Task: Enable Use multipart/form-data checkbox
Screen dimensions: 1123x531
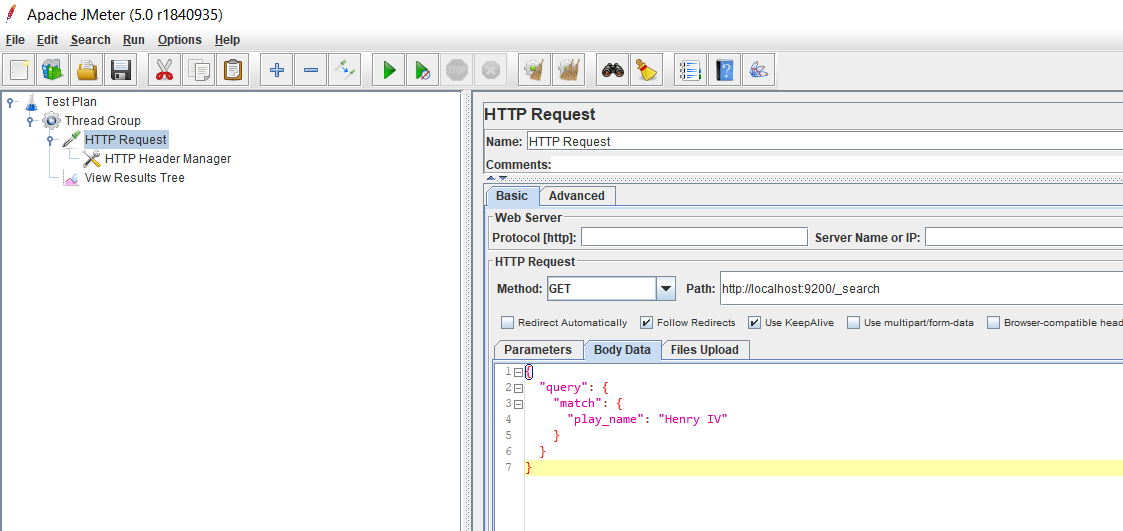Action: click(x=853, y=322)
